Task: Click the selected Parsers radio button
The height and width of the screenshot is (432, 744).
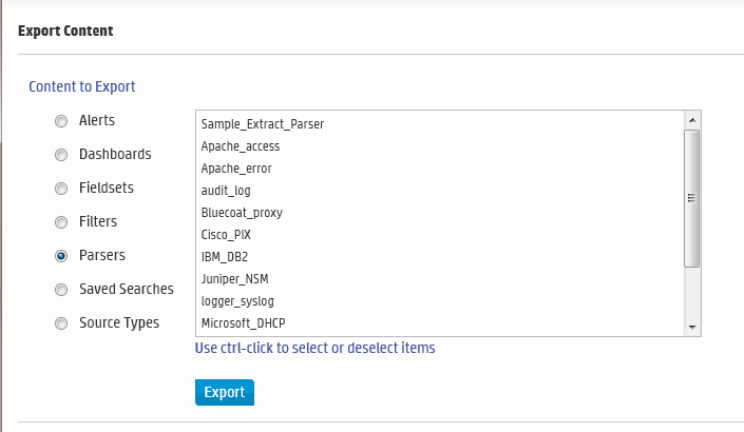Action: tap(60, 256)
